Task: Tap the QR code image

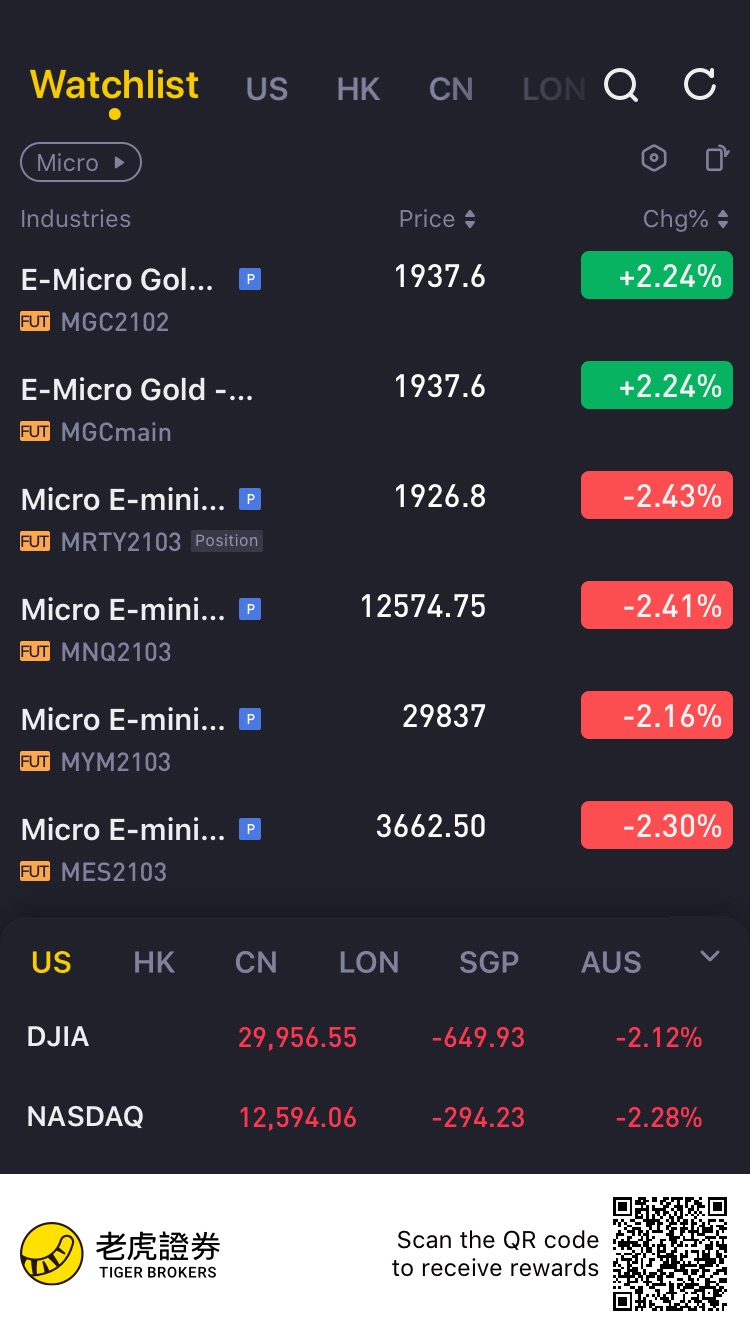Action: click(670, 1253)
